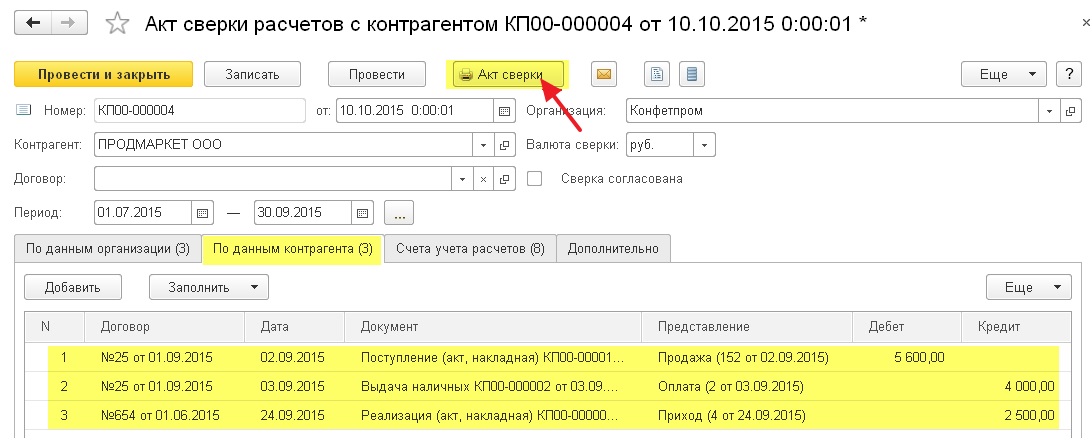
Task: Switch to Дополнительно tab
Action: (x=614, y=248)
